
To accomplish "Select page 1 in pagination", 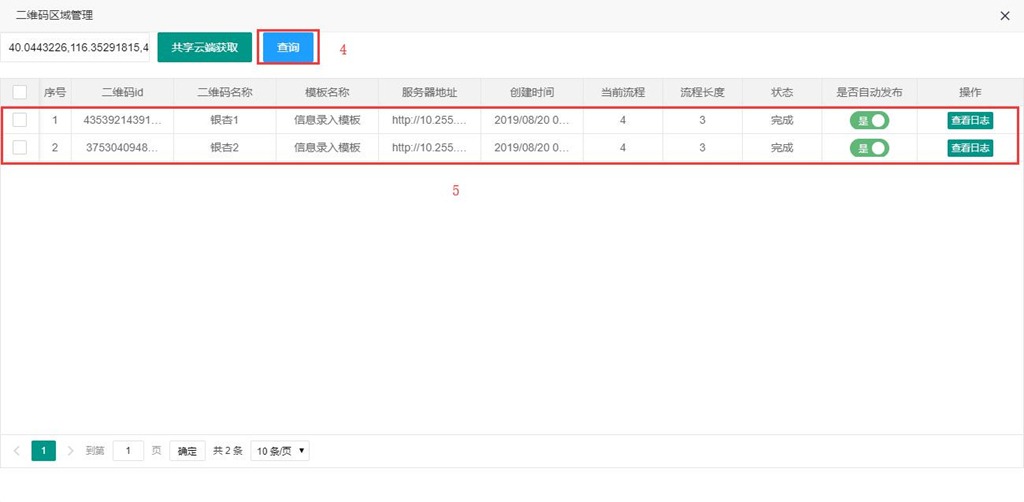I will pos(43,451).
